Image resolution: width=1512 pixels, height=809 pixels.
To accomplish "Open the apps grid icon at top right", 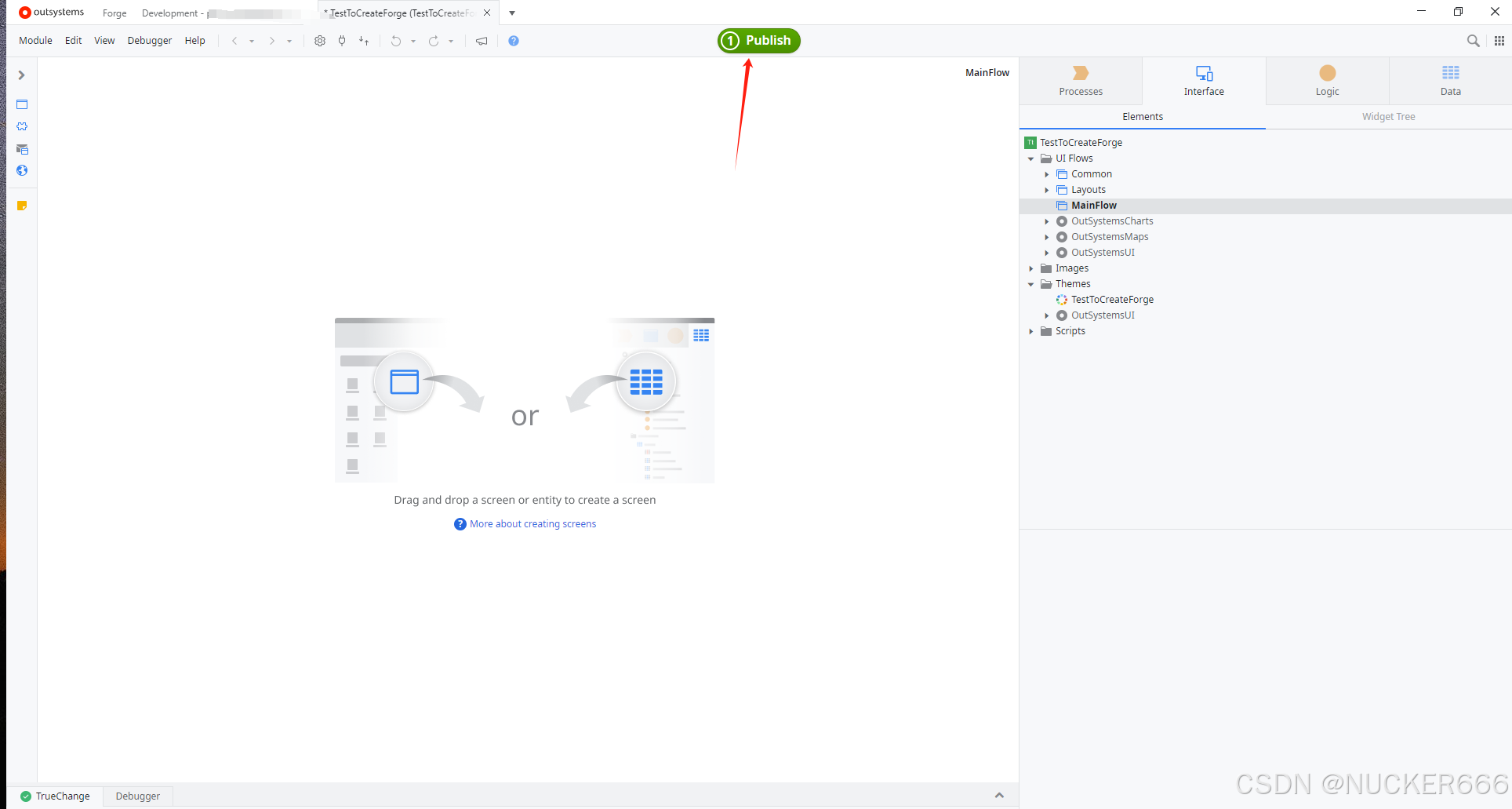I will click(x=1499, y=41).
